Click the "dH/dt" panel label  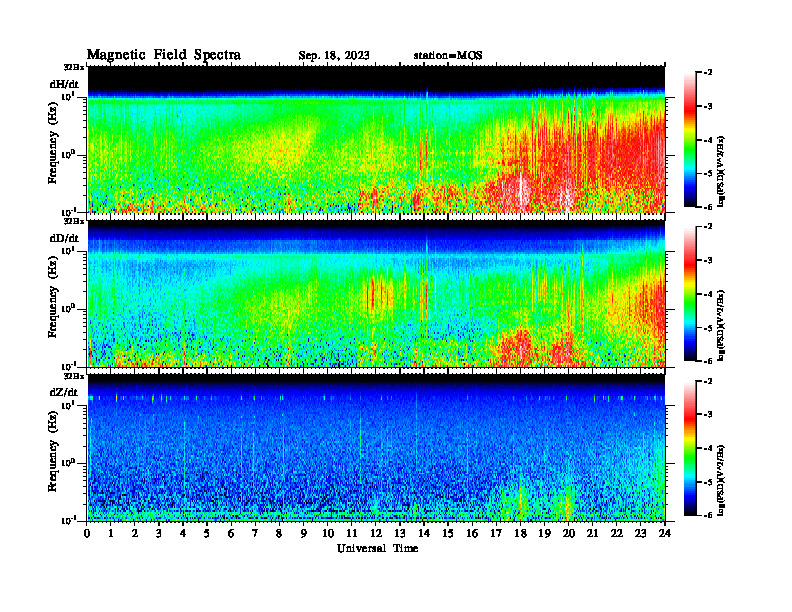[64, 84]
